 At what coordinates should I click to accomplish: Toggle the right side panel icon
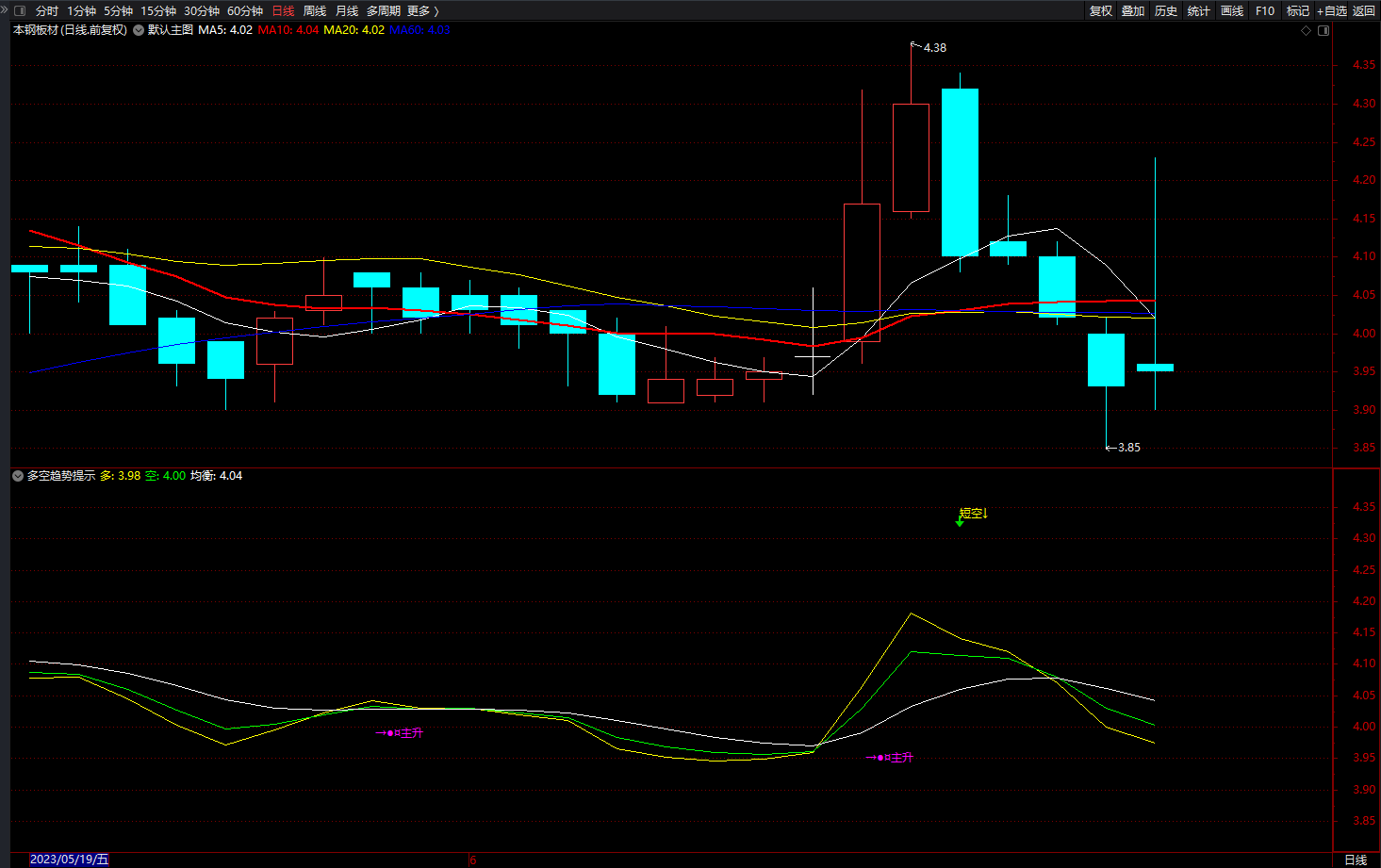(1323, 30)
